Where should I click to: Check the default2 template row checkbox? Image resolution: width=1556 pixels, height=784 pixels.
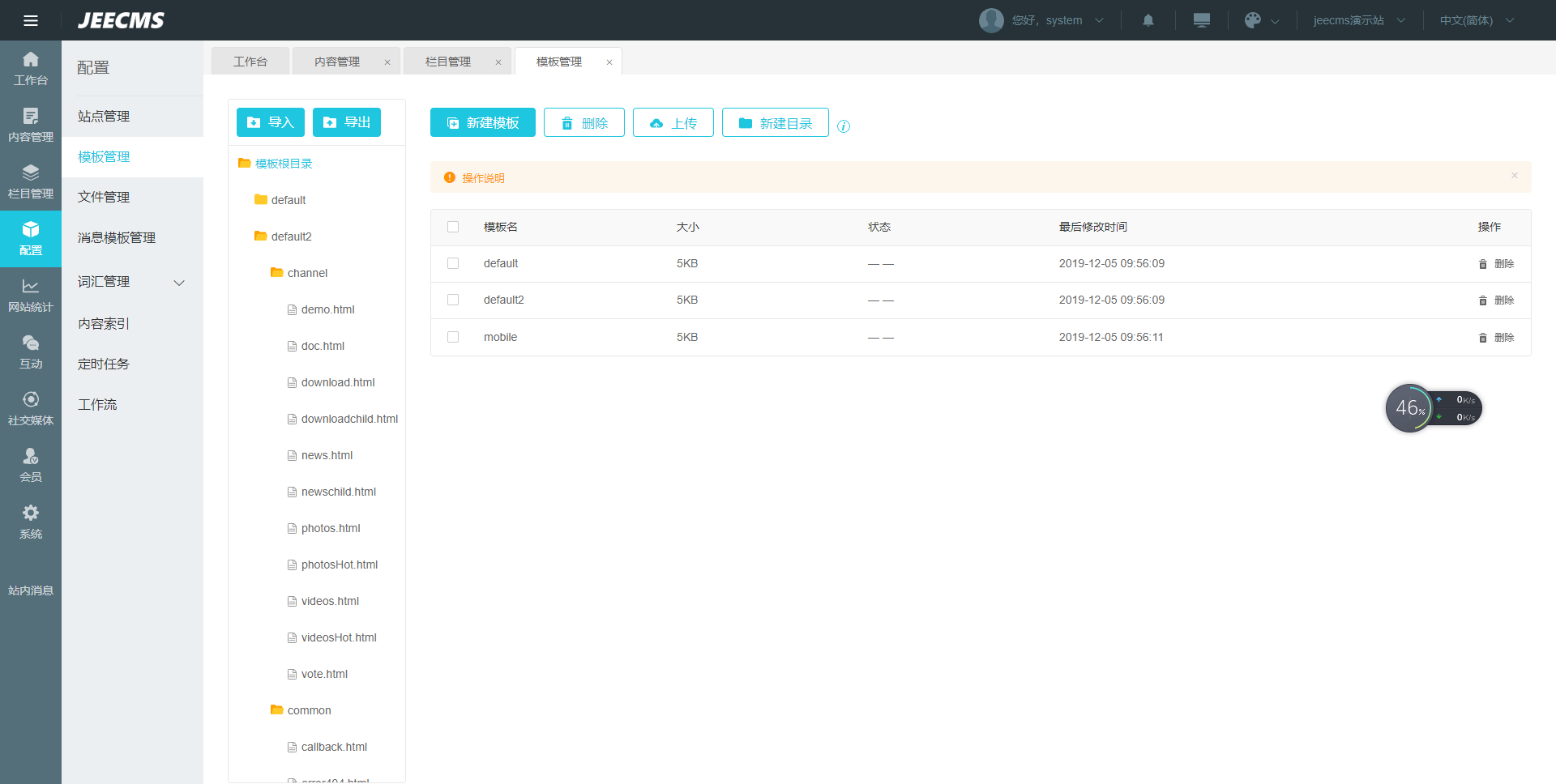click(x=453, y=300)
